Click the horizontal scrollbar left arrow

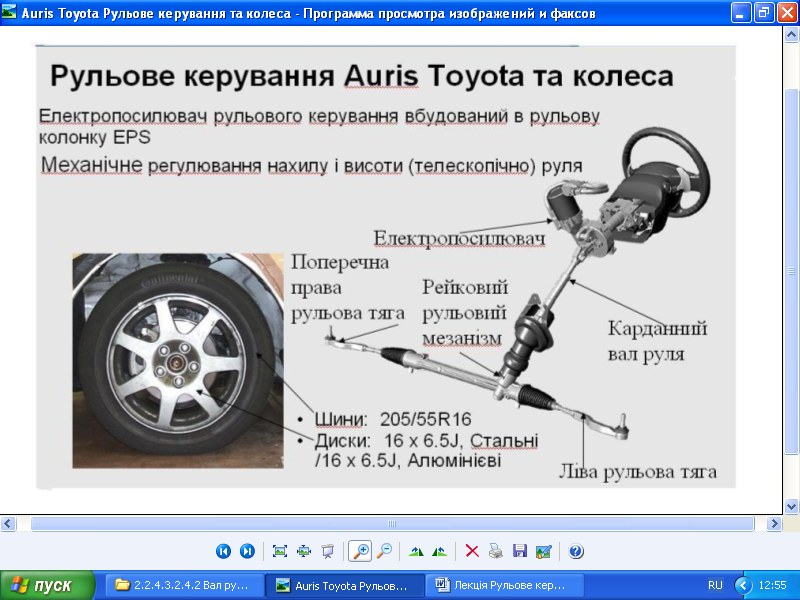[x=8, y=523]
